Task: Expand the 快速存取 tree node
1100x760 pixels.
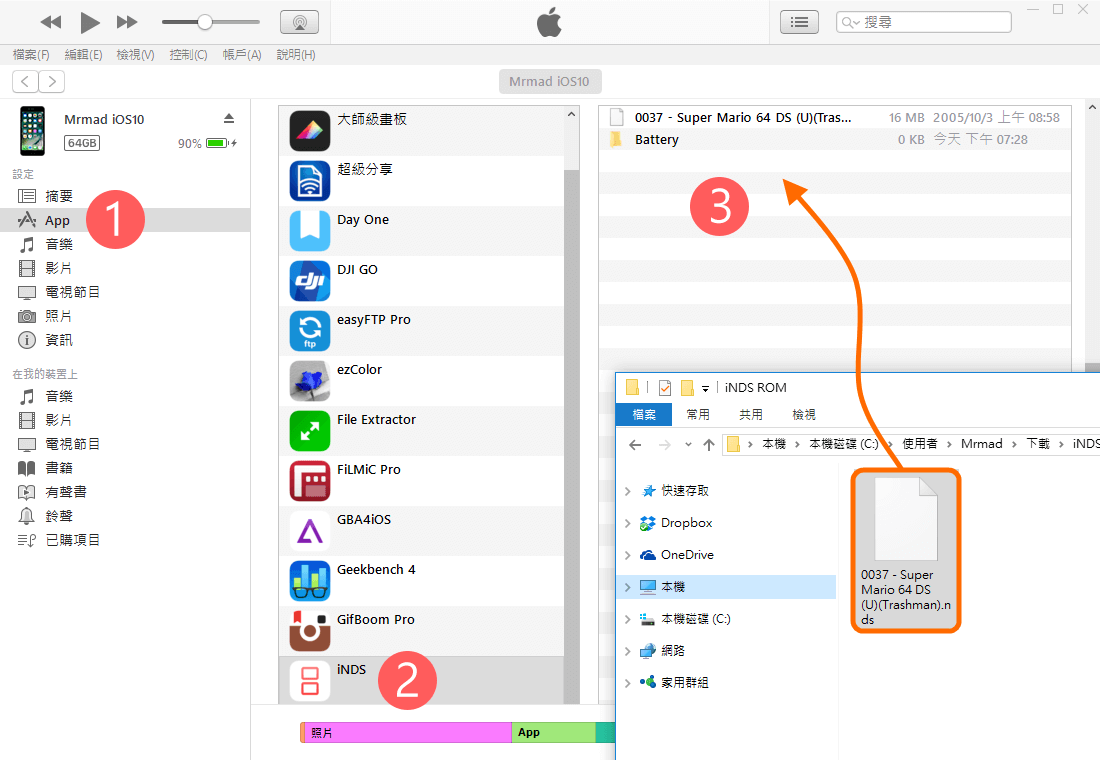Action: [628, 491]
